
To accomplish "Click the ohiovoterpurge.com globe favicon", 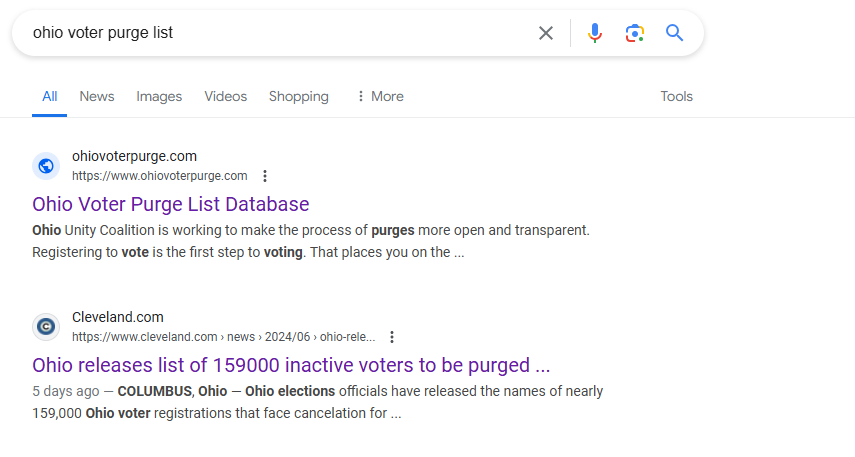I will click(x=46, y=166).
